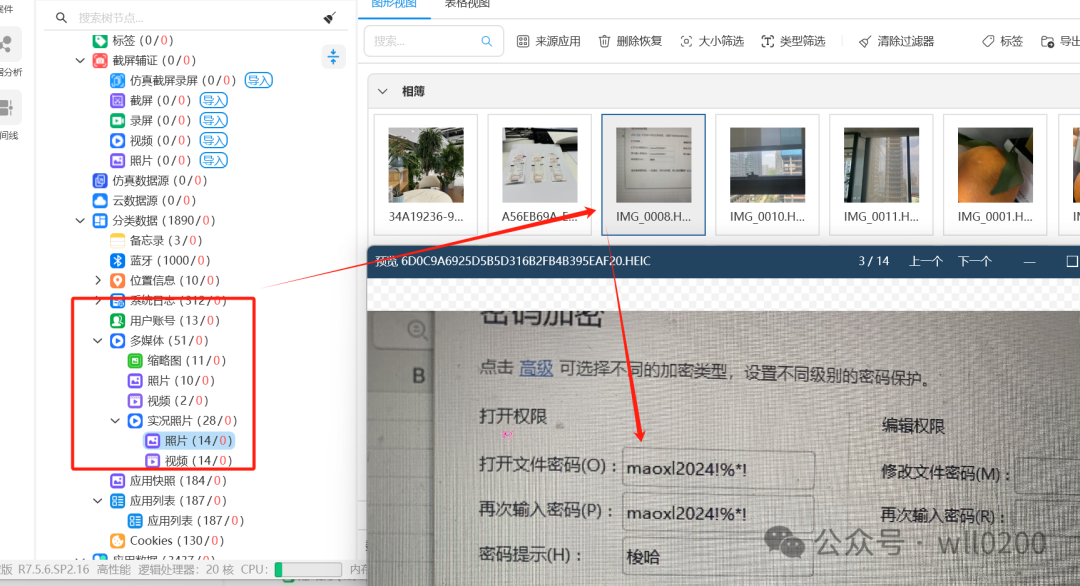折叠多媒体树节点
1080x586 pixels.
pyautogui.click(x=97, y=340)
